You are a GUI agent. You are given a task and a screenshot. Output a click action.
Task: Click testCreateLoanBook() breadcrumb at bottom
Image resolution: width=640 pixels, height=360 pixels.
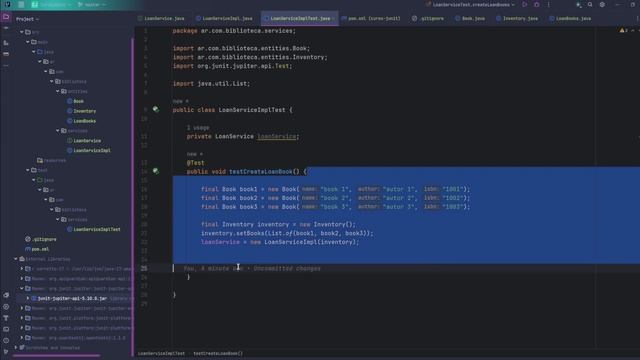pos(218,353)
